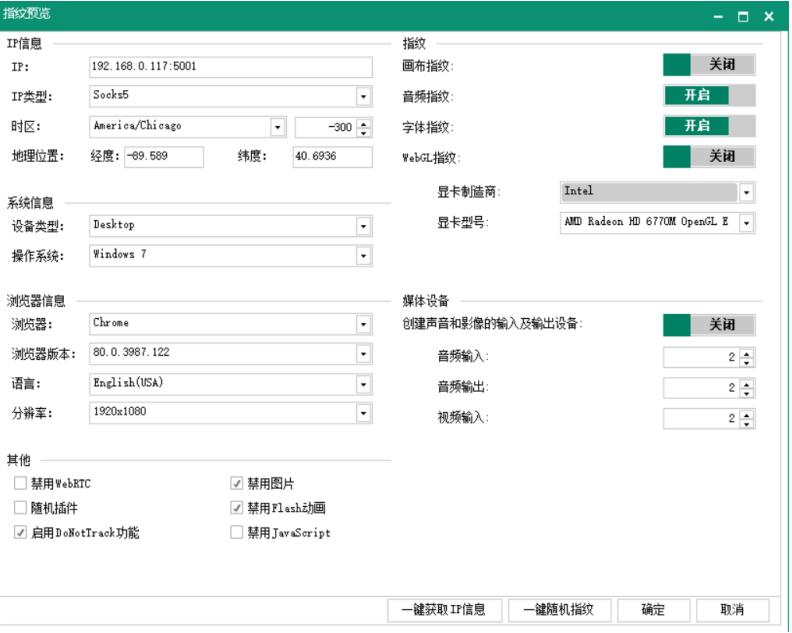
Task: Toggle the 字体指纹 font fingerprint switch
Action: pos(709,126)
